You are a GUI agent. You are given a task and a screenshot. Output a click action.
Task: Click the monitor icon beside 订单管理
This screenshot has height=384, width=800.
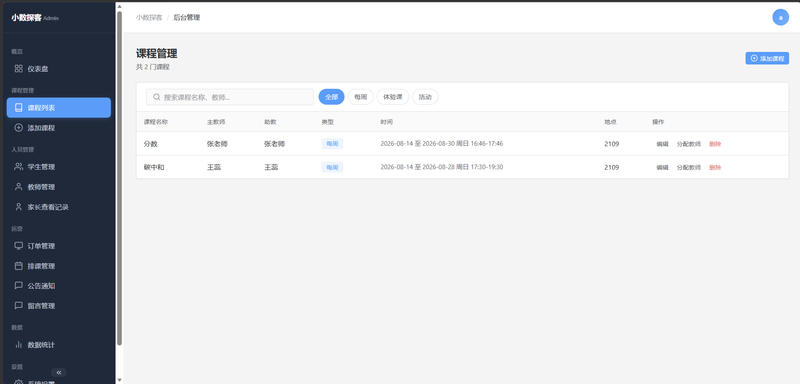(x=18, y=246)
